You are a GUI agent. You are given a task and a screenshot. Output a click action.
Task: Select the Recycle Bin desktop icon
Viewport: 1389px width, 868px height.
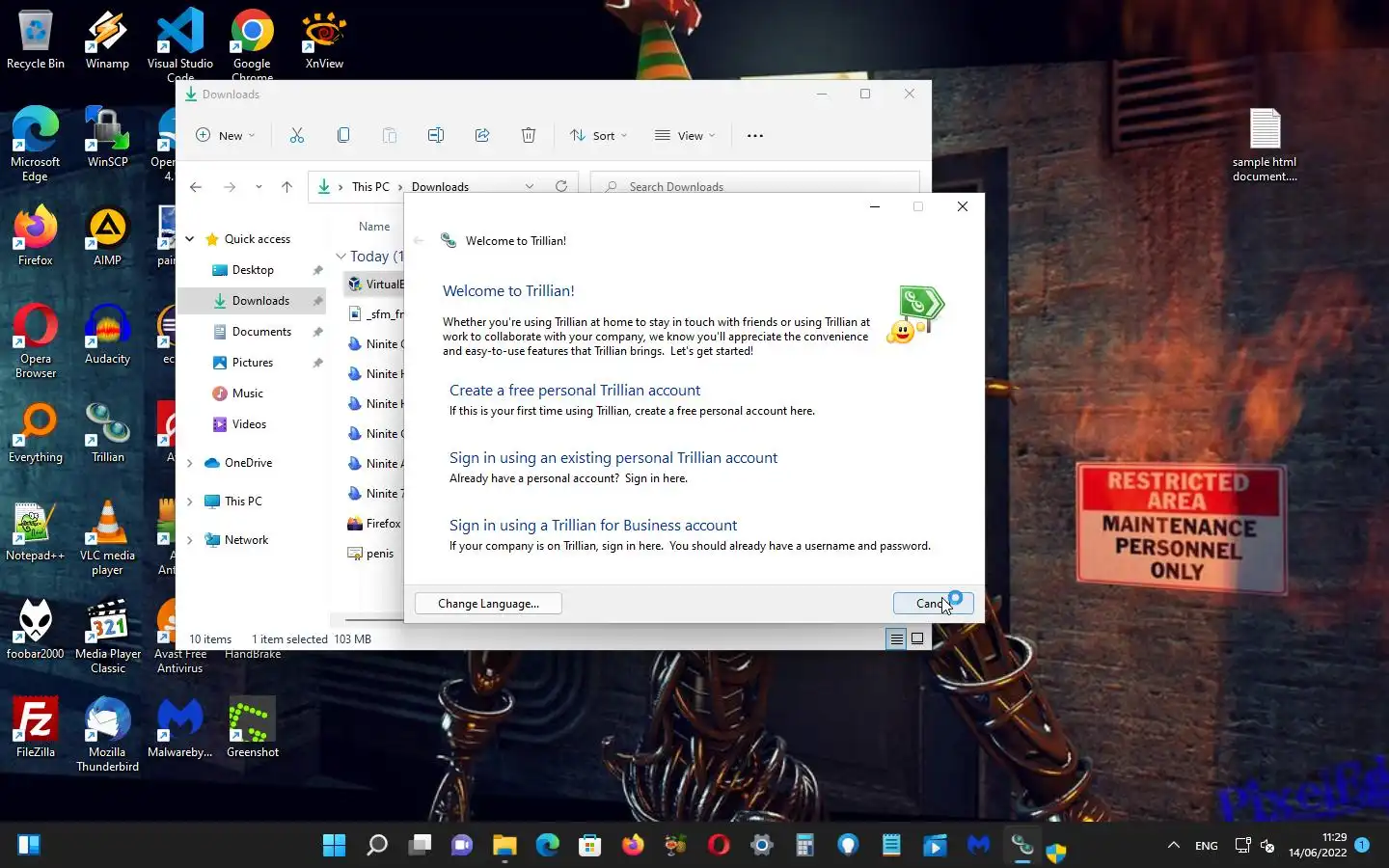[36, 41]
